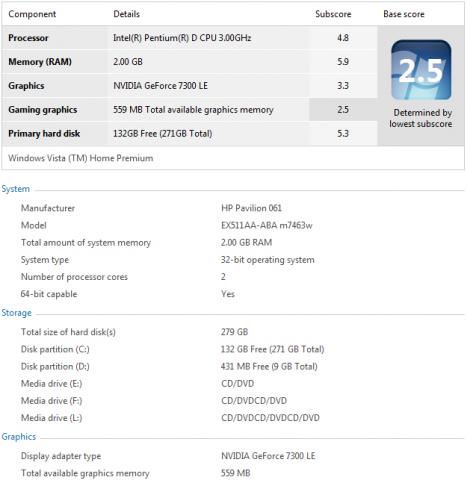The width and height of the screenshot is (467, 480).
Task: Click the 64-bit capable entry
Action: pos(49,294)
